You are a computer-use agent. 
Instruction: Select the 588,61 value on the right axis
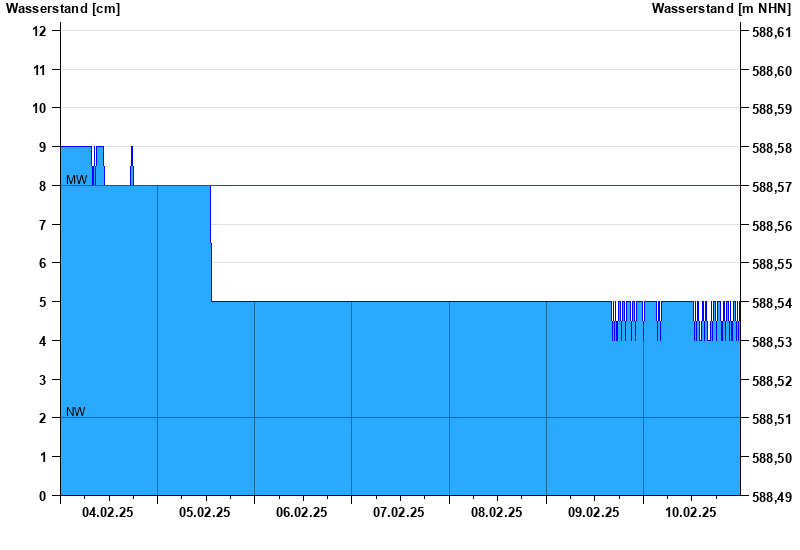click(771, 33)
